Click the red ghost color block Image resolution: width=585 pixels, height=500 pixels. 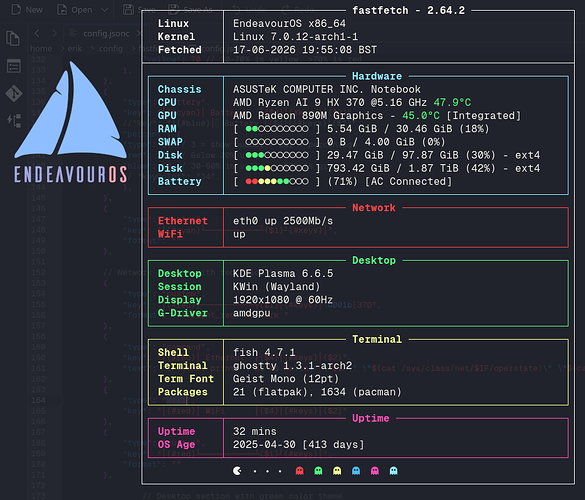(x=299, y=471)
